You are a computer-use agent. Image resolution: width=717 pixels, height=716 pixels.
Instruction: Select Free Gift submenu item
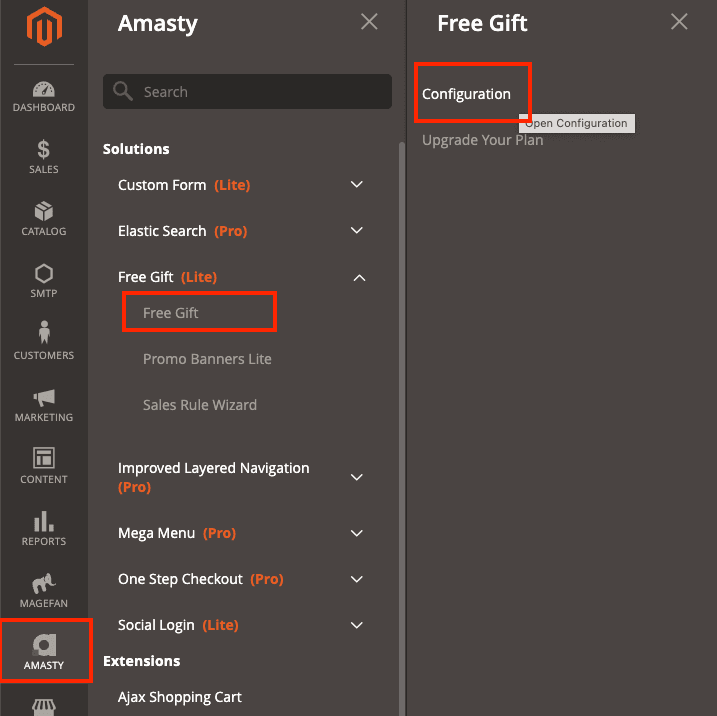pos(171,313)
